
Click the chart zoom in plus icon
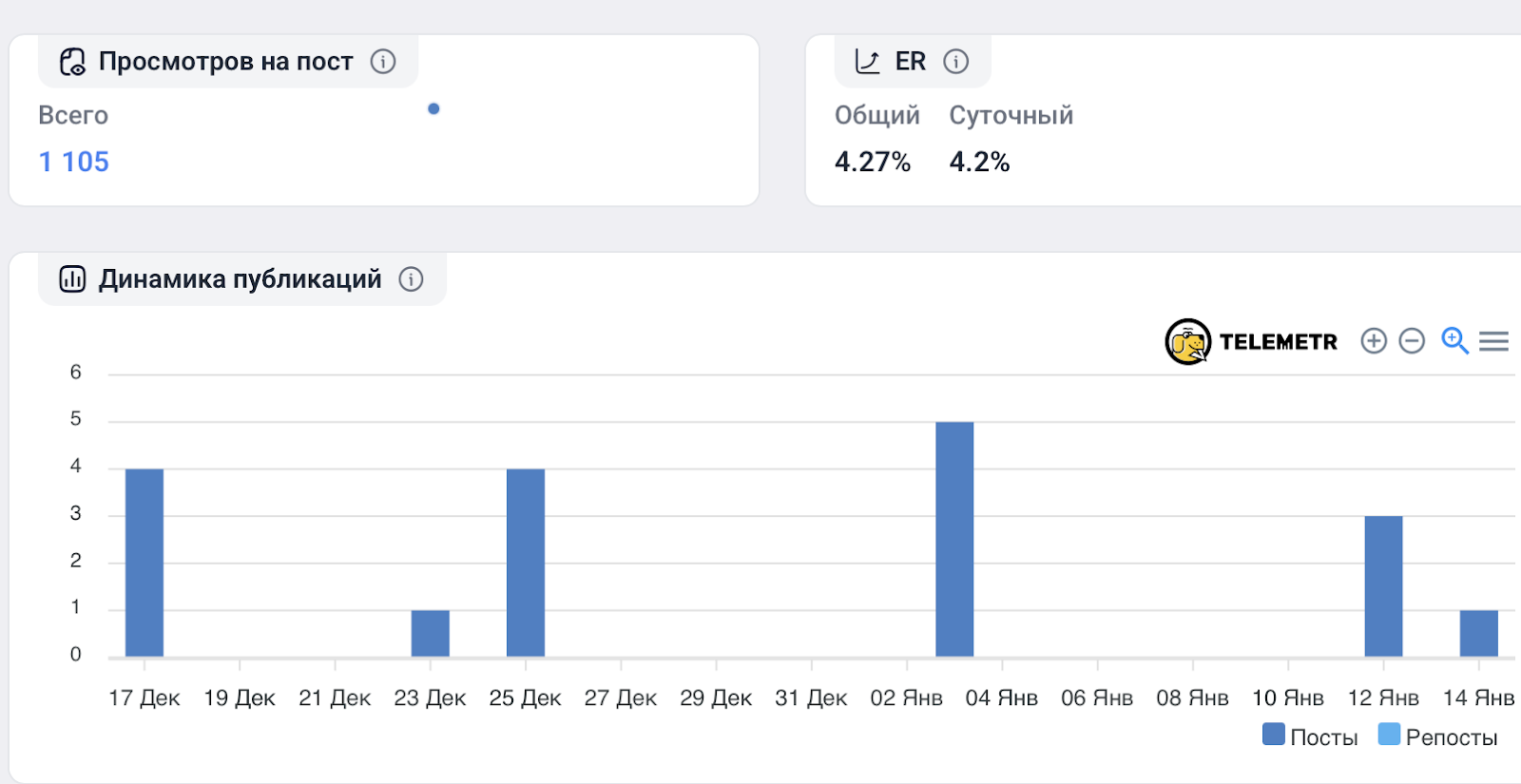[1374, 341]
